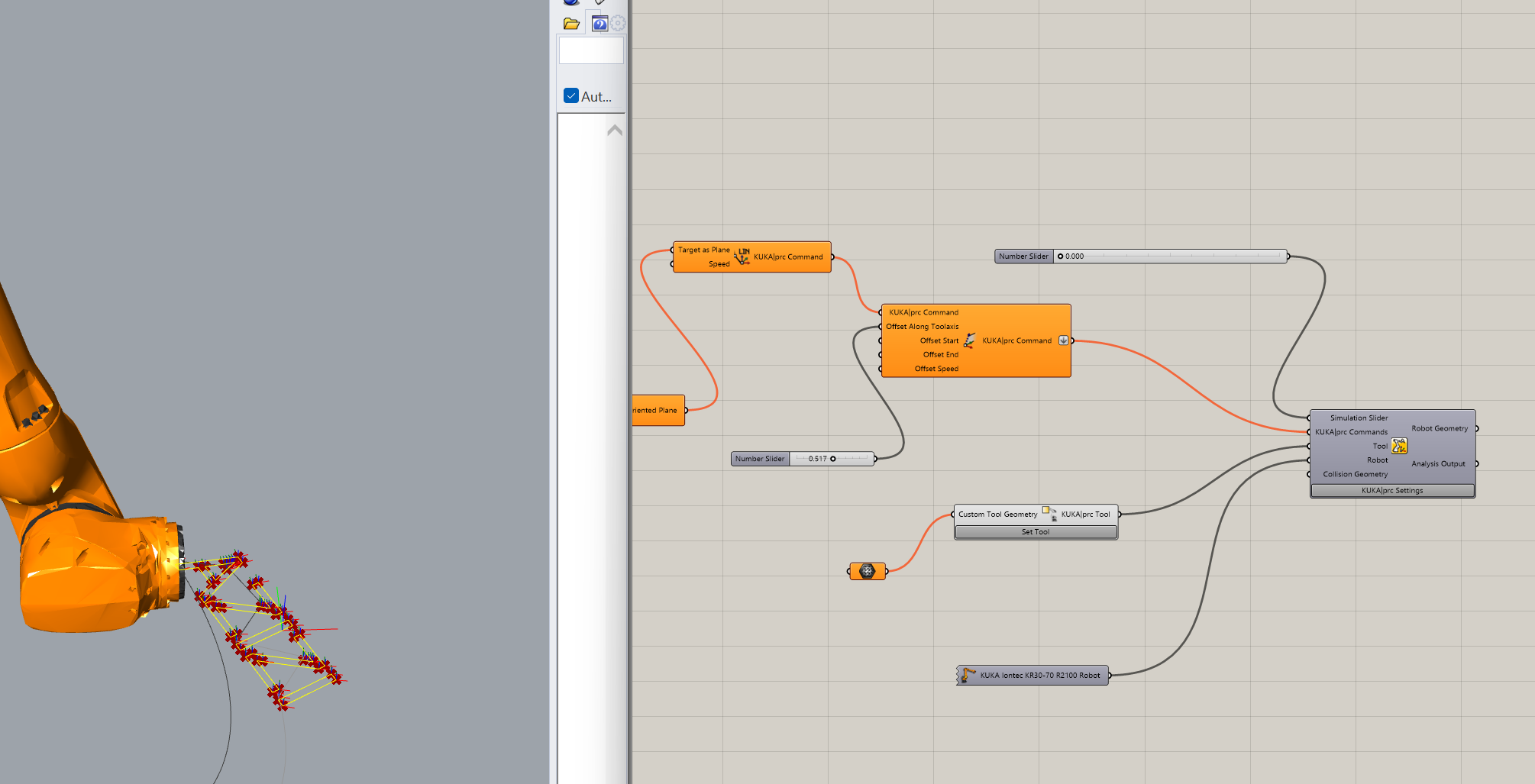Click the yellow KUKA|prc Core component icon
The height and width of the screenshot is (784, 1535).
point(1399,446)
